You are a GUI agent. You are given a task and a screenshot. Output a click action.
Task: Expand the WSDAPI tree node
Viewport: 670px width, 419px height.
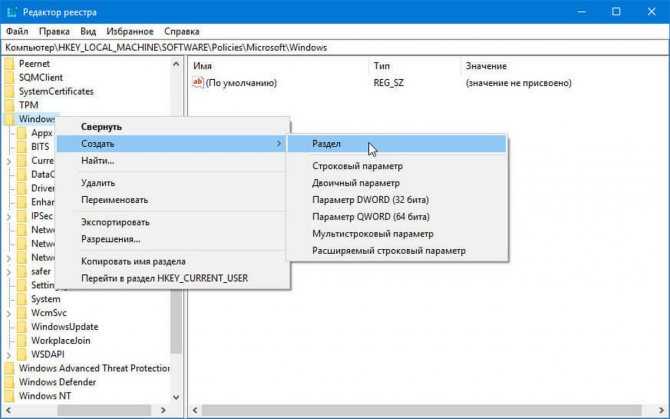tap(9, 355)
